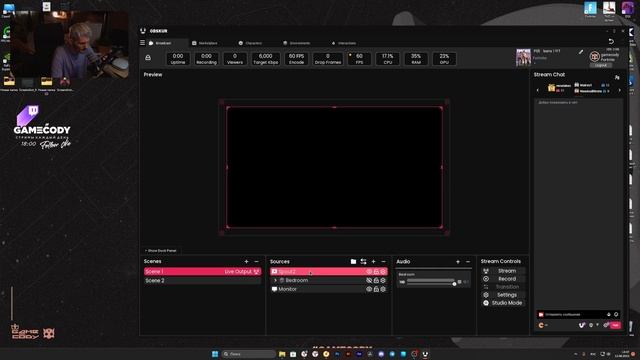Open File Explorer from the taskbar
Image resolution: width=640 pixels, height=360 pixels.
click(282, 354)
